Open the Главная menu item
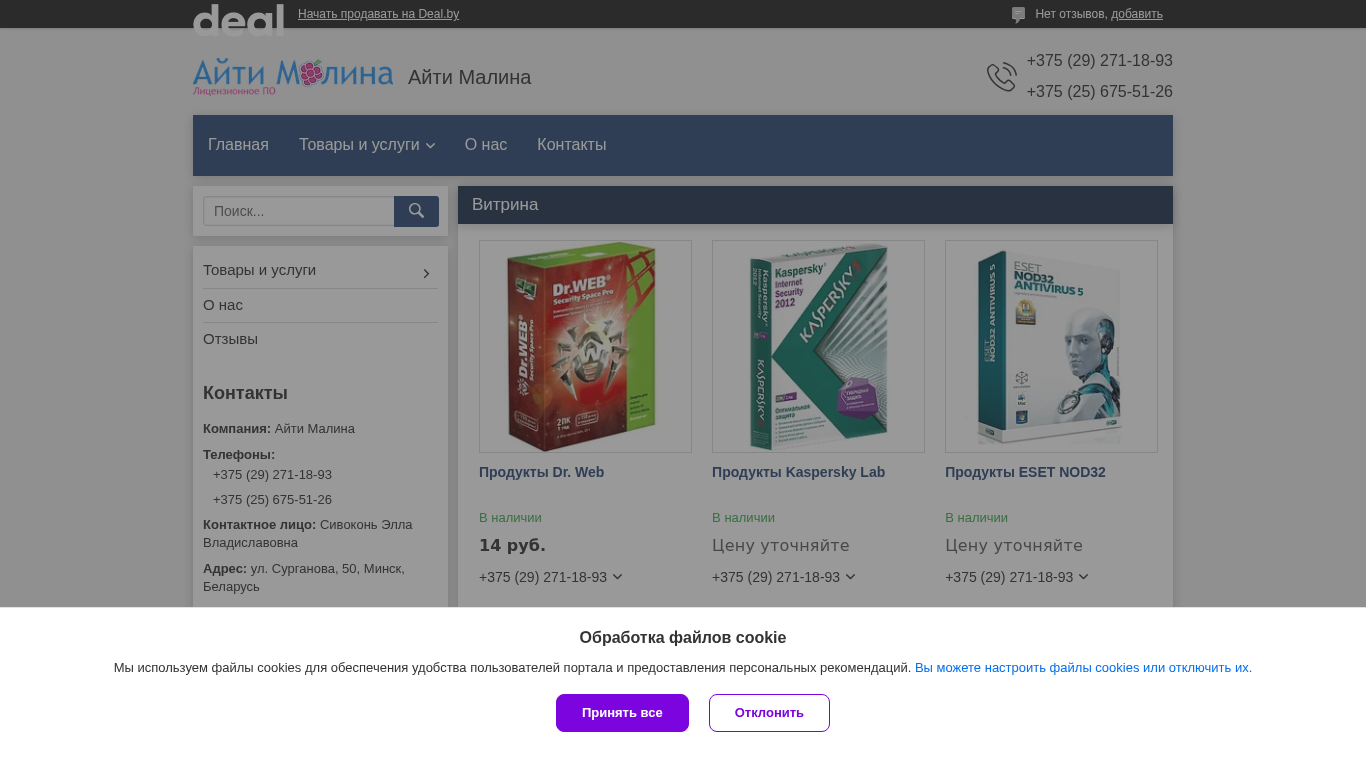The image size is (1366, 768). click(238, 145)
